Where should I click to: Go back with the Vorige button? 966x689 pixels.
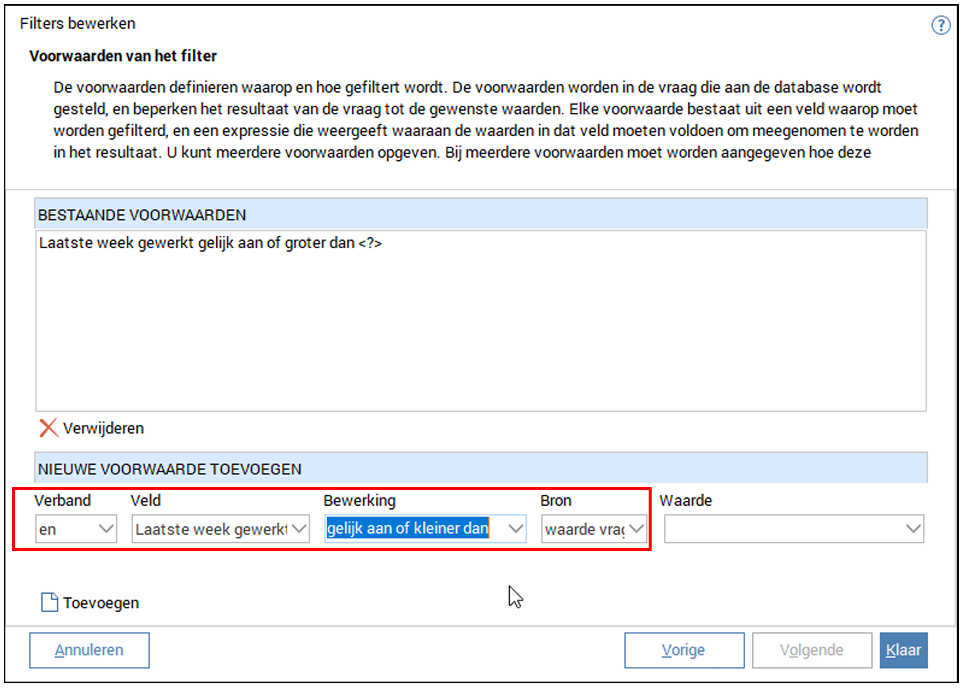coord(683,650)
